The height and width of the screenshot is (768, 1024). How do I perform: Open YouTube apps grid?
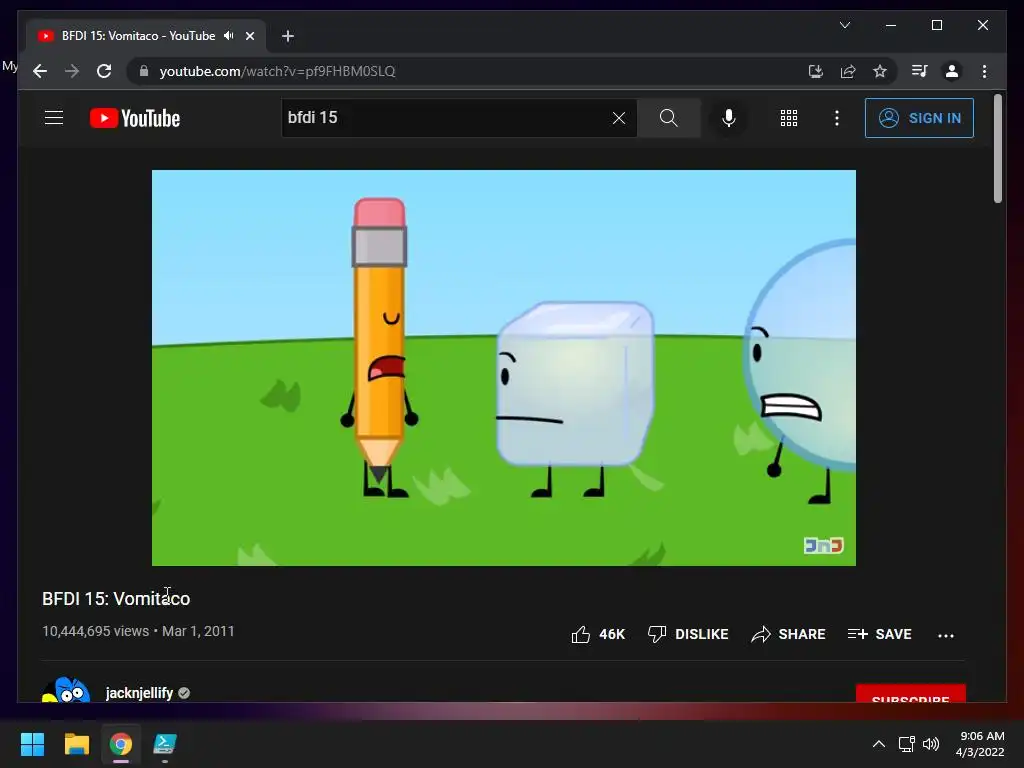tap(789, 118)
